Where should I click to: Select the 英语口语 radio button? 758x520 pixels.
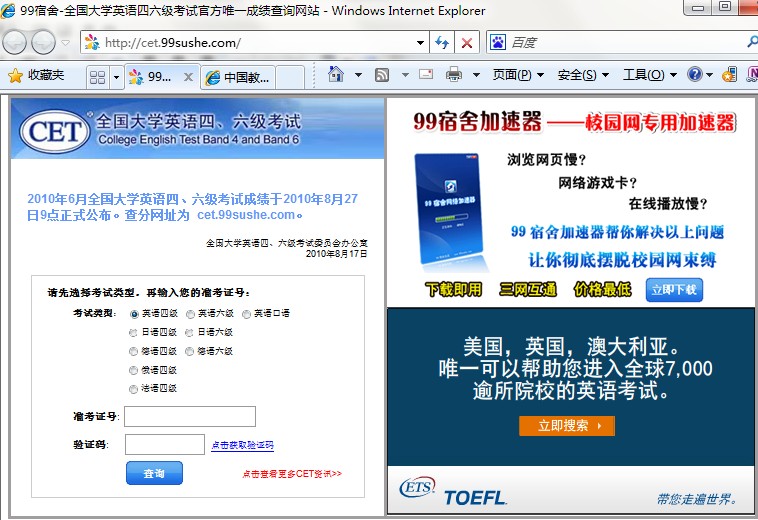247,314
